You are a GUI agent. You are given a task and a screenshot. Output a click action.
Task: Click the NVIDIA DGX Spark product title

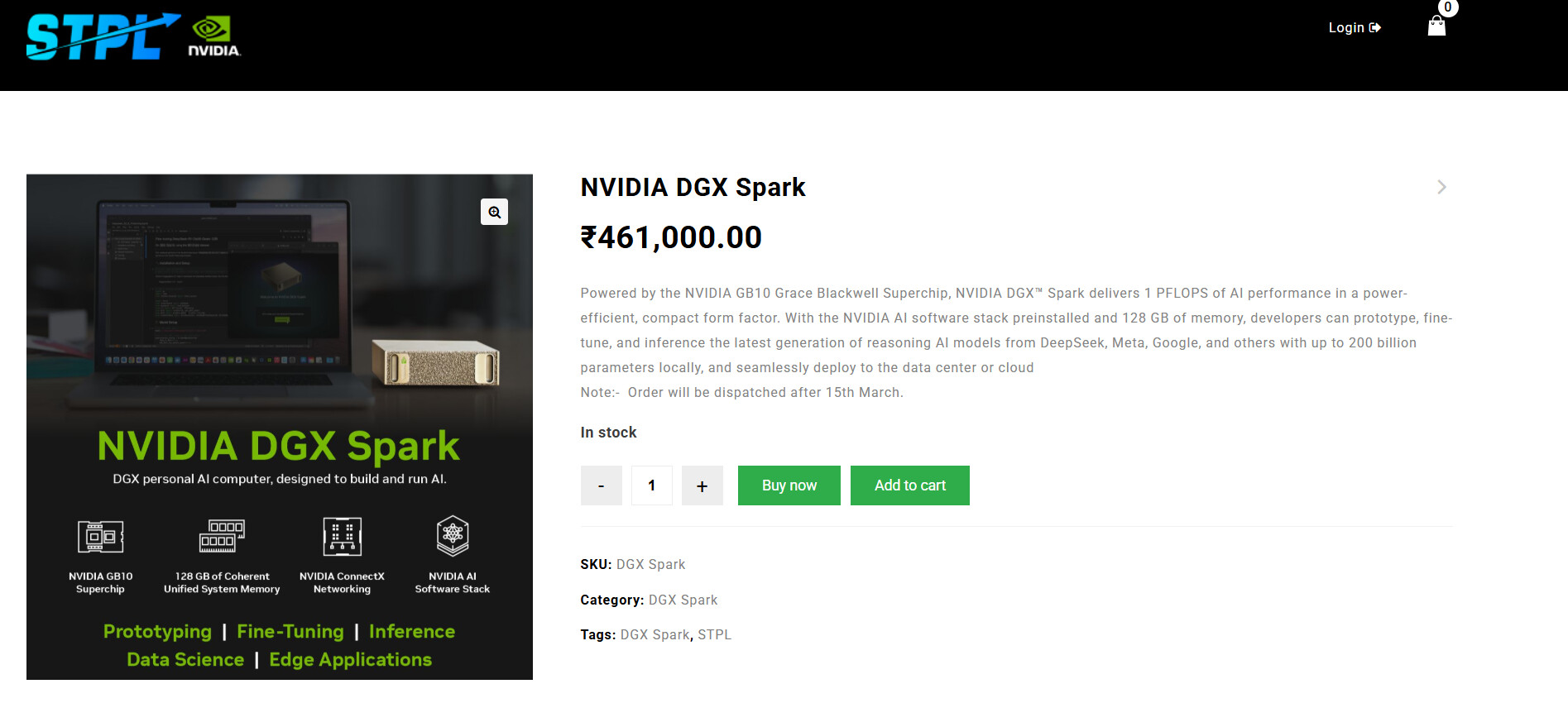tap(693, 188)
